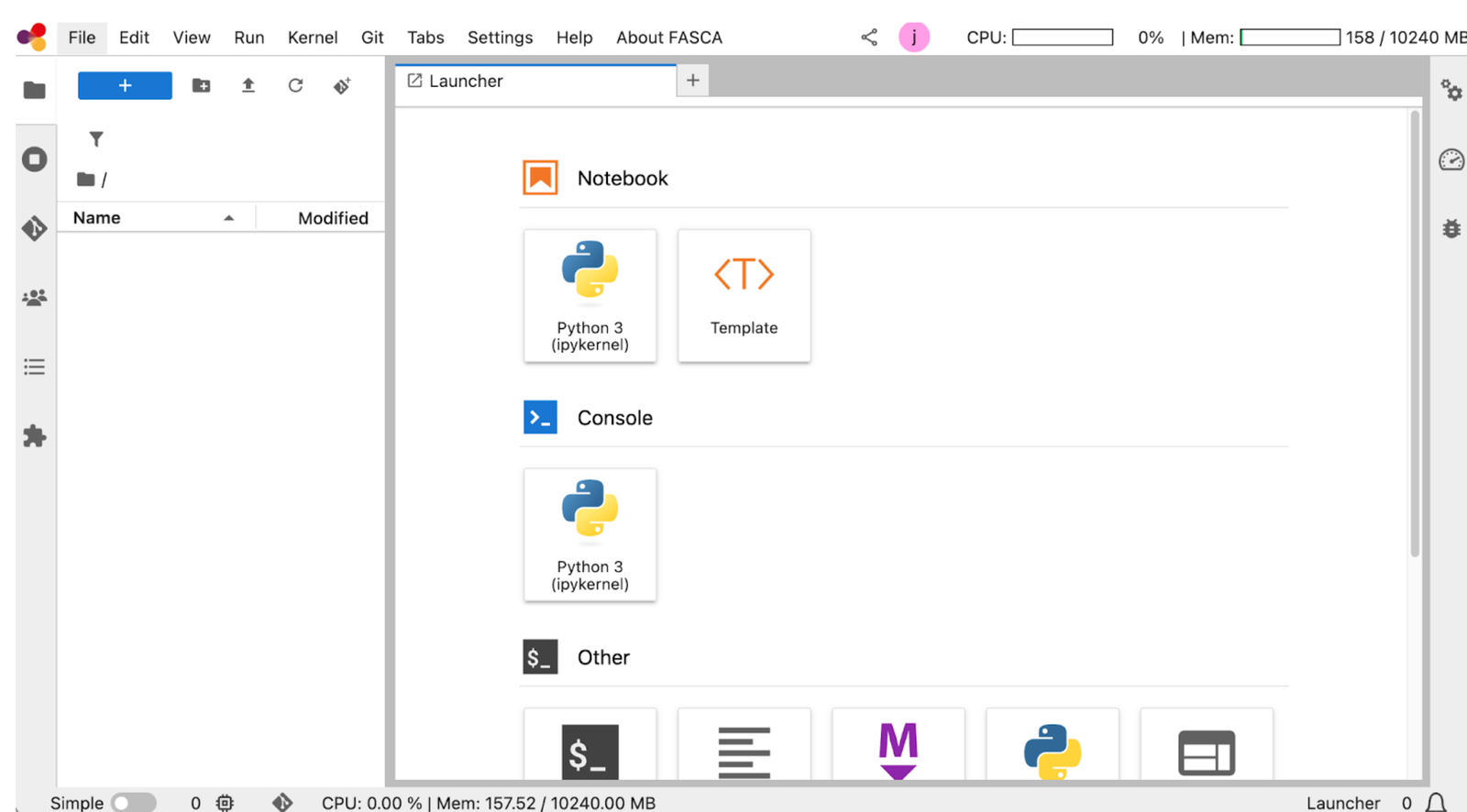1467x812 pixels.
Task: Create a new Python File
Action: click(1053, 744)
